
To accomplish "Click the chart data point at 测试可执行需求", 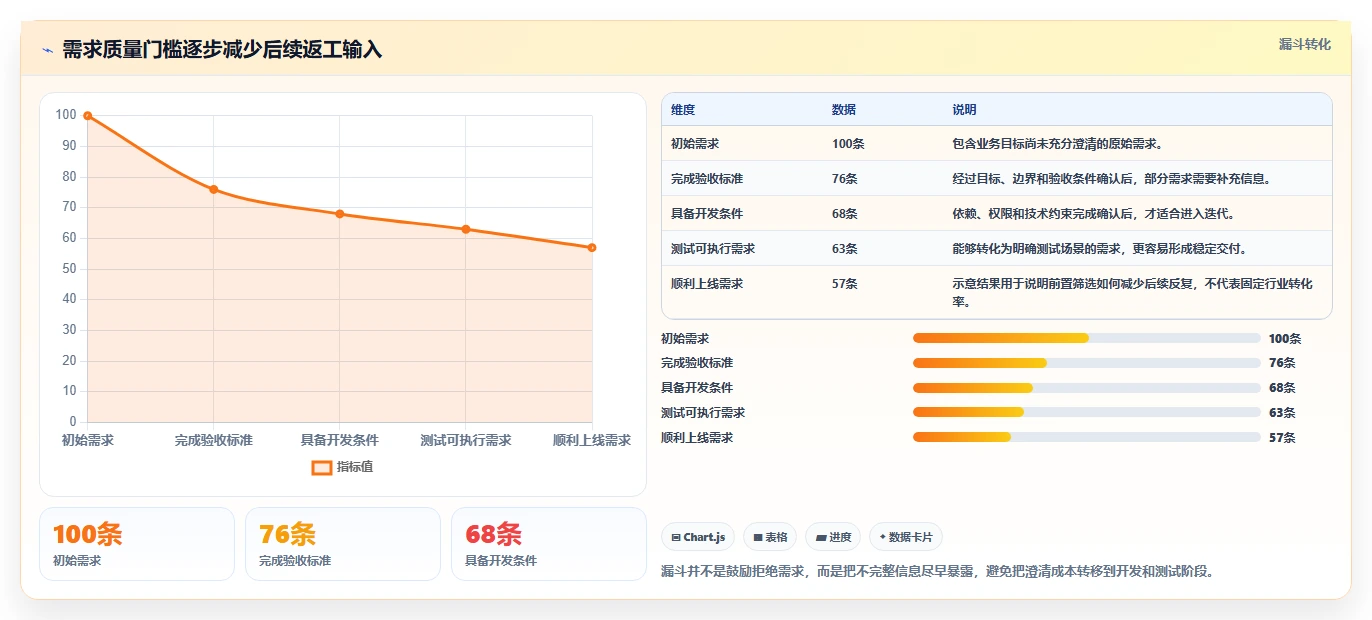I will tap(466, 229).
